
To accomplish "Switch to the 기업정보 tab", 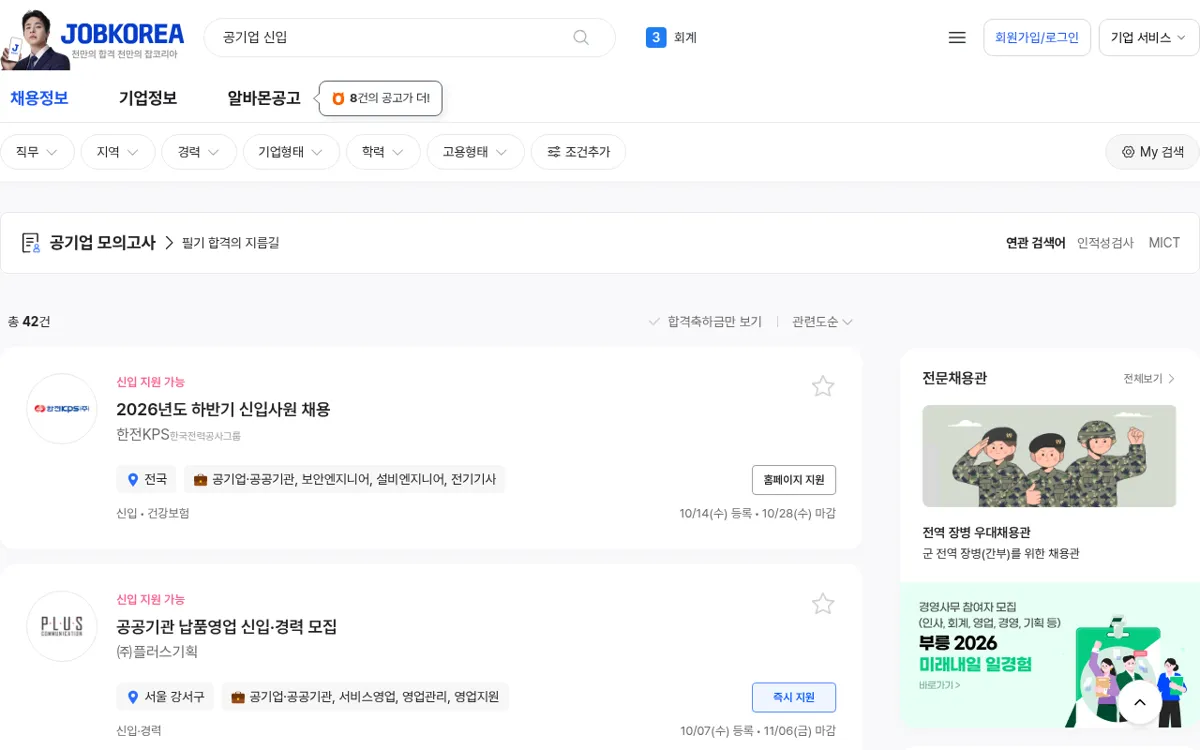I will pos(148,98).
